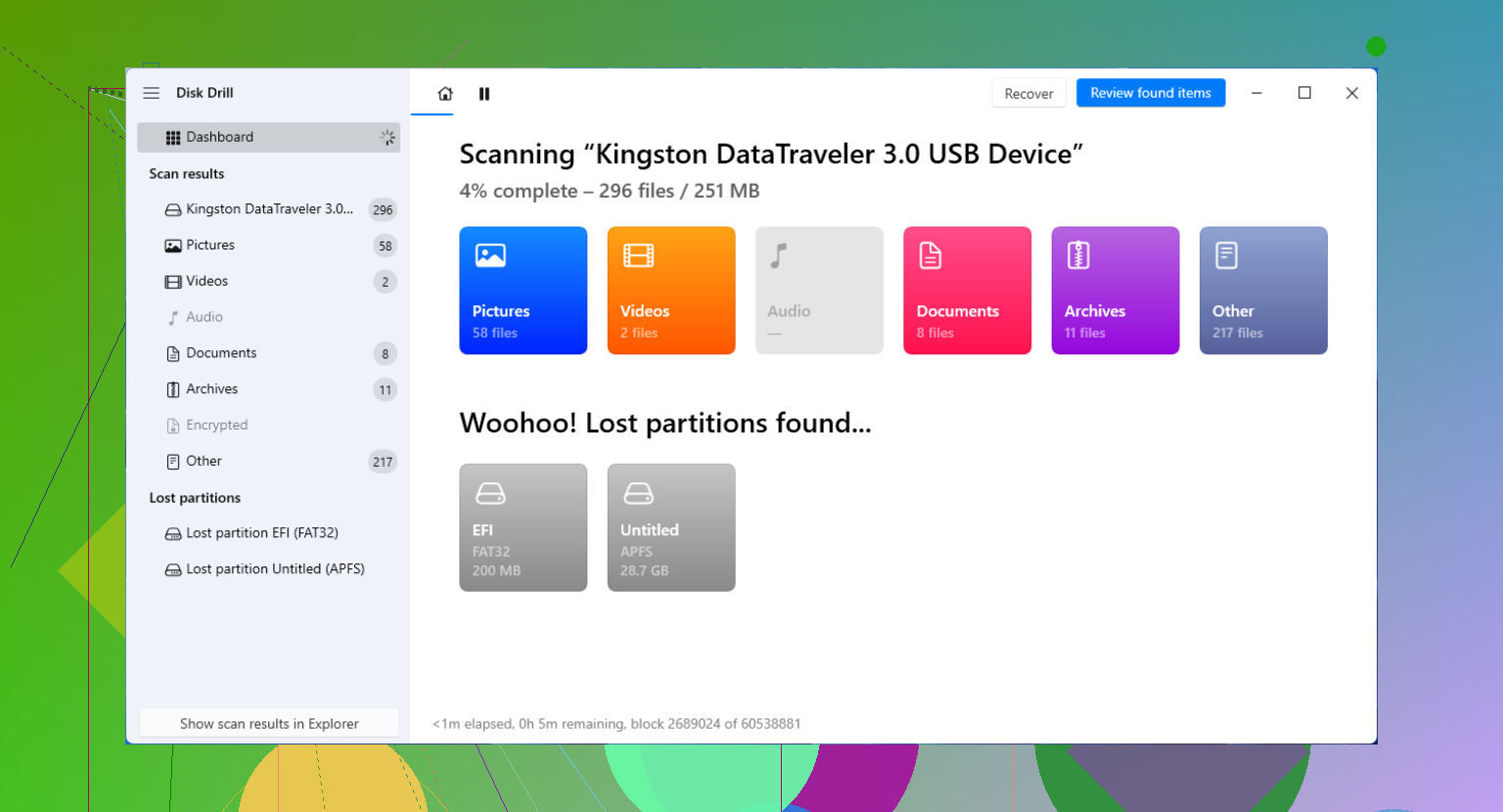Image resolution: width=1503 pixels, height=812 pixels.
Task: Open the pink Documents 8 files card
Action: 967,291
